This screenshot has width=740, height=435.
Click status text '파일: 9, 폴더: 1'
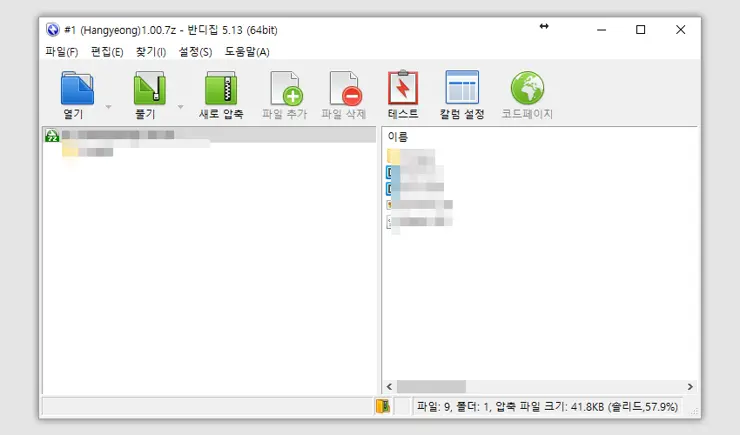[454, 407]
